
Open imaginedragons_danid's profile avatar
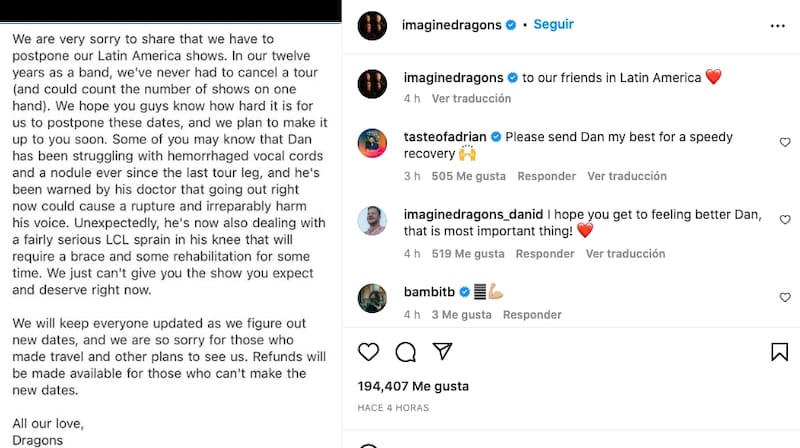click(372, 221)
